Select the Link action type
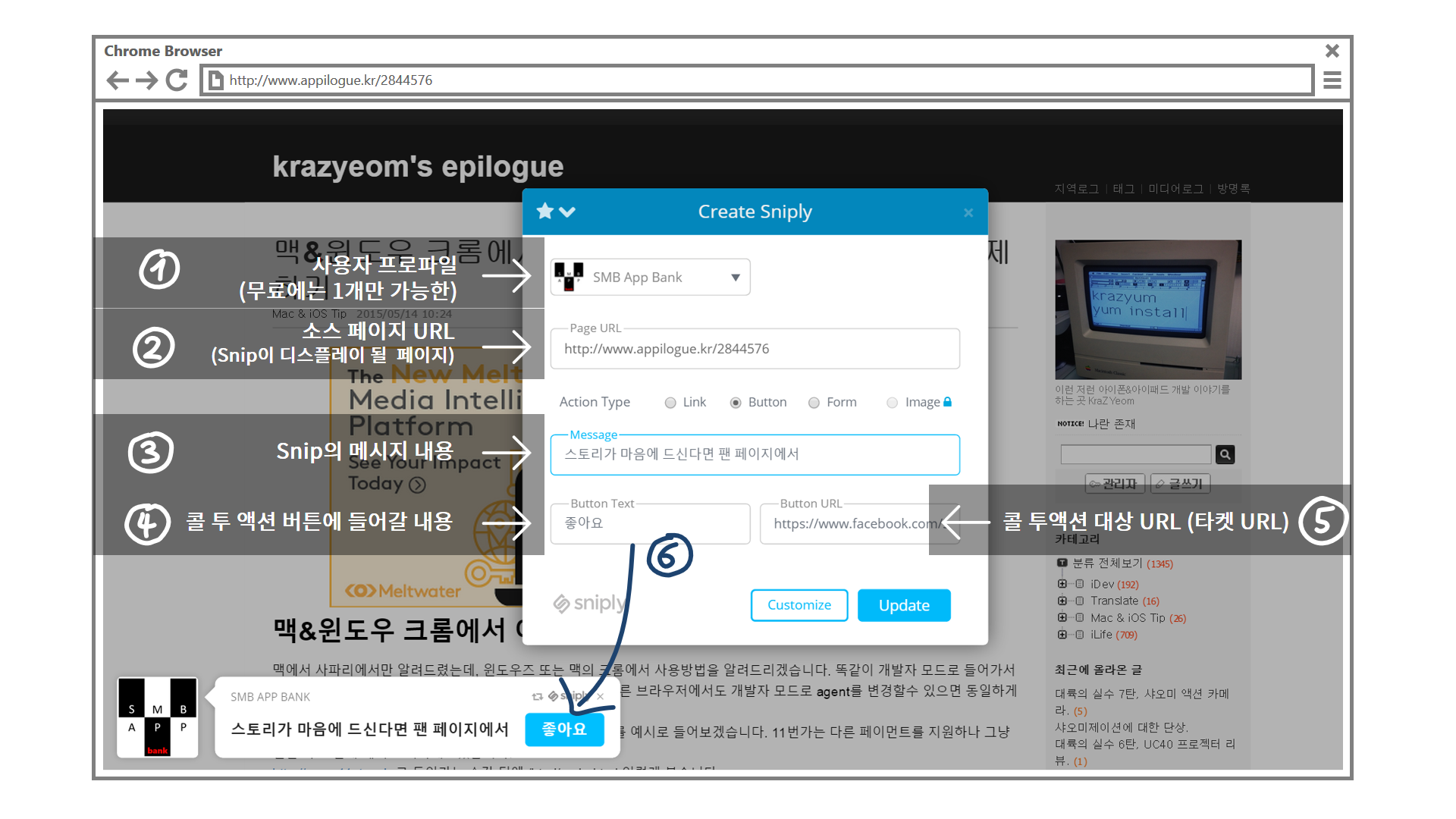 coord(670,403)
